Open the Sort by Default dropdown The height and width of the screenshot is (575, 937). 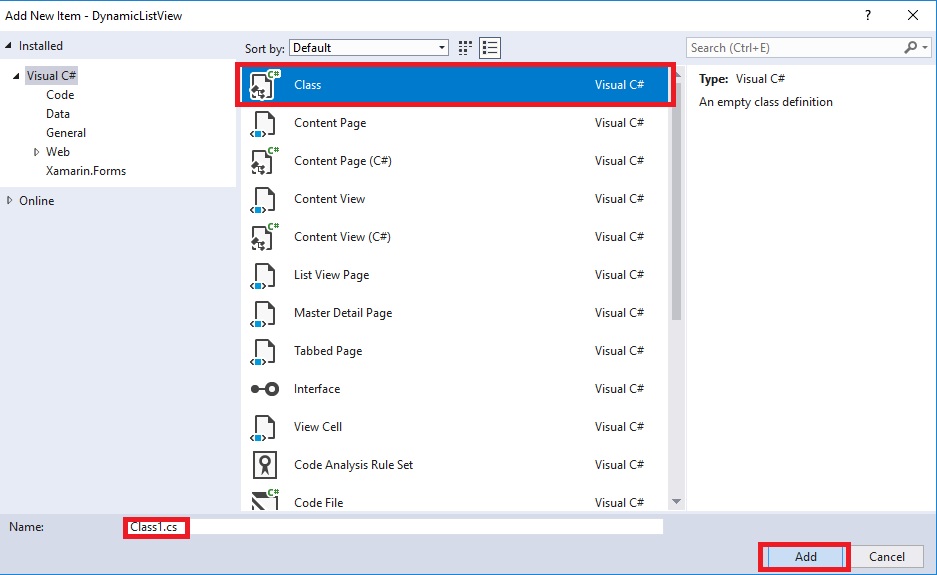[x=369, y=48]
